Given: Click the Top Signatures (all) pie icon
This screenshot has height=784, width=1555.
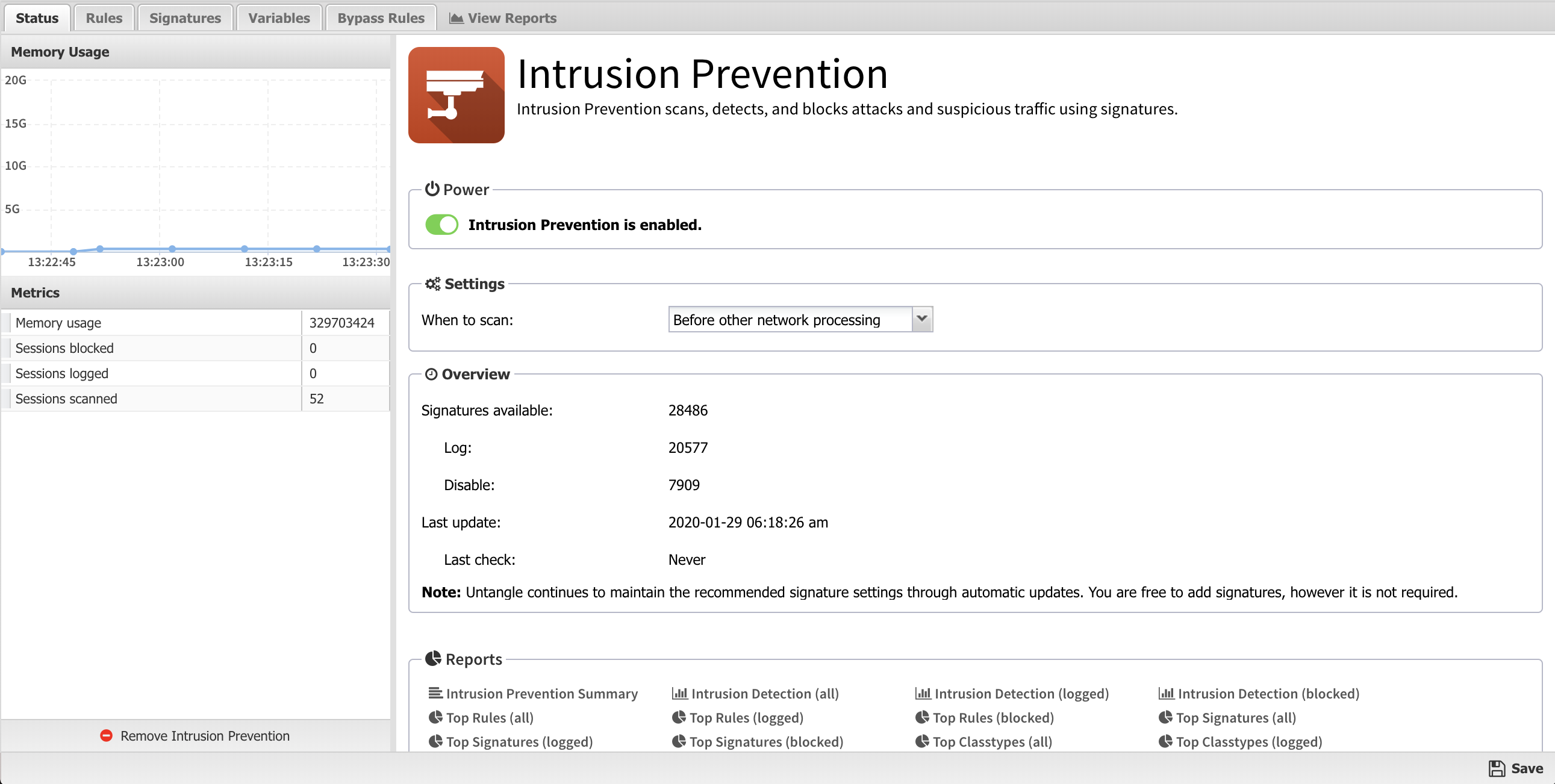Looking at the screenshot, I should point(1165,717).
